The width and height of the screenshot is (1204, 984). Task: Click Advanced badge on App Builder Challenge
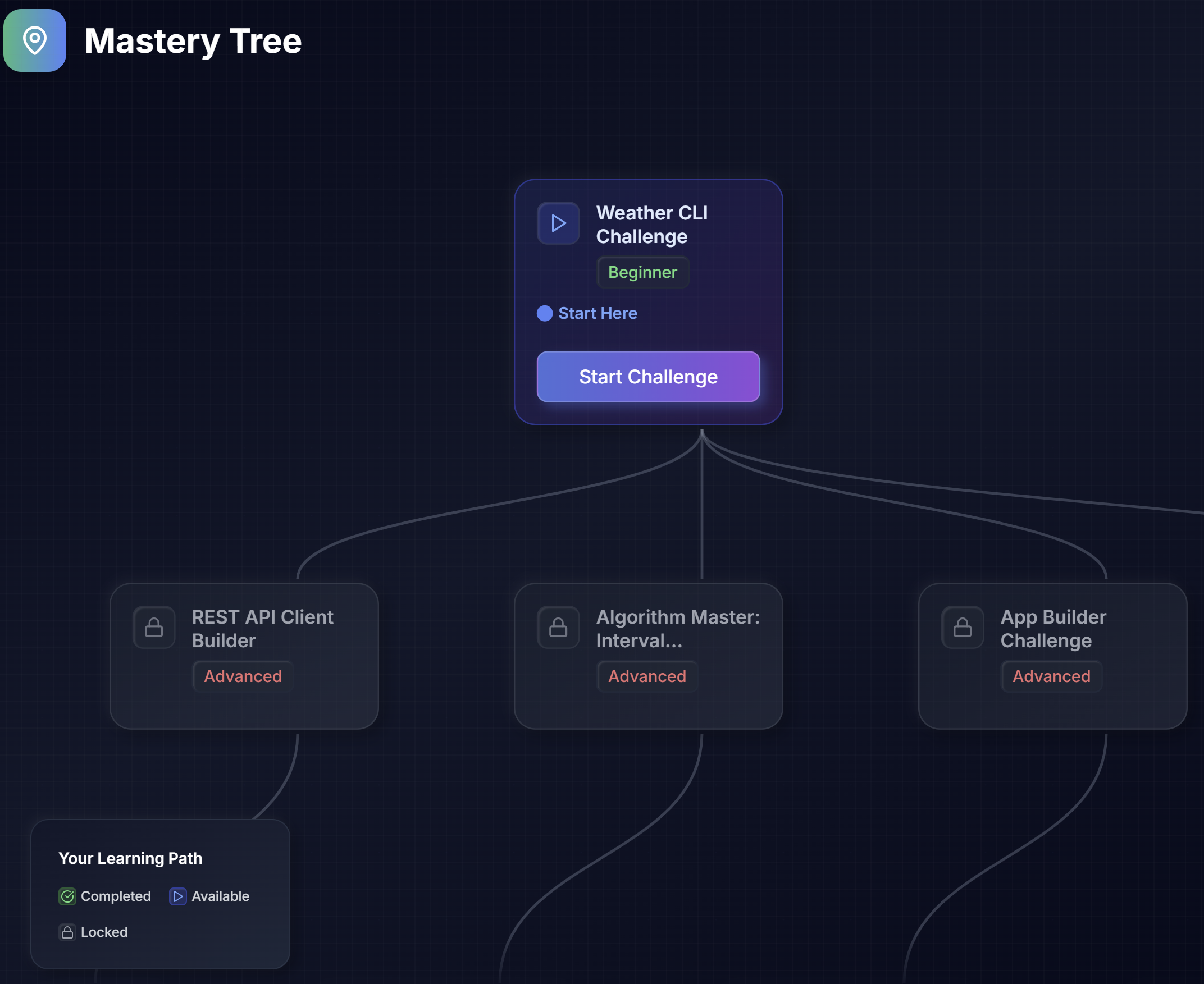[x=1051, y=676]
